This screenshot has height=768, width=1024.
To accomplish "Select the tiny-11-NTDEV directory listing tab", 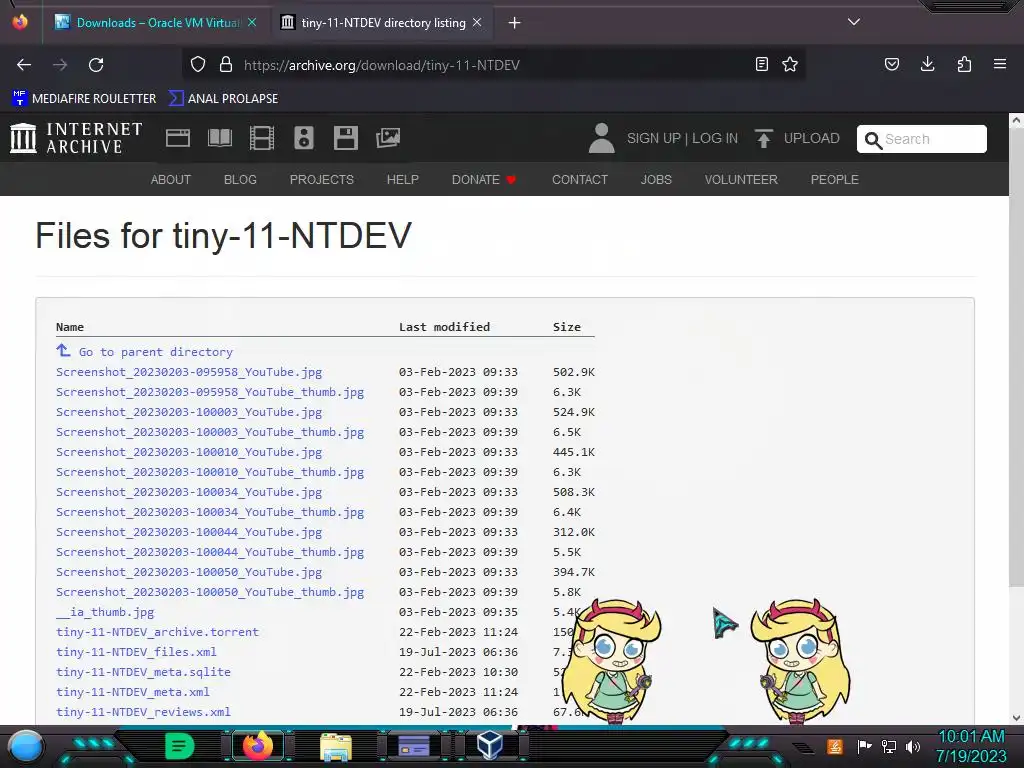I will point(383,23).
